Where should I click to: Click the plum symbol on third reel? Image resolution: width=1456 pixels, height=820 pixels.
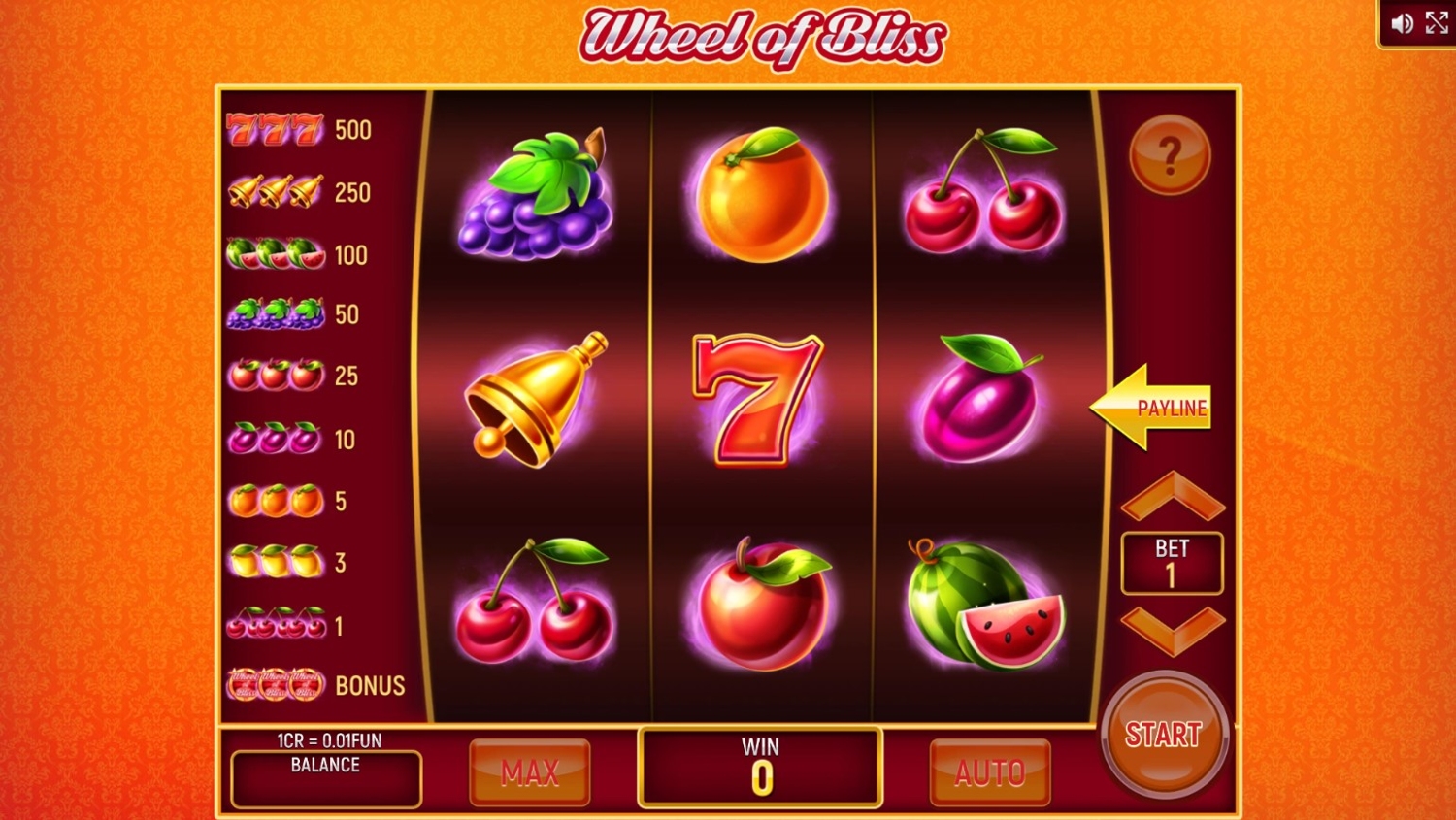979,398
